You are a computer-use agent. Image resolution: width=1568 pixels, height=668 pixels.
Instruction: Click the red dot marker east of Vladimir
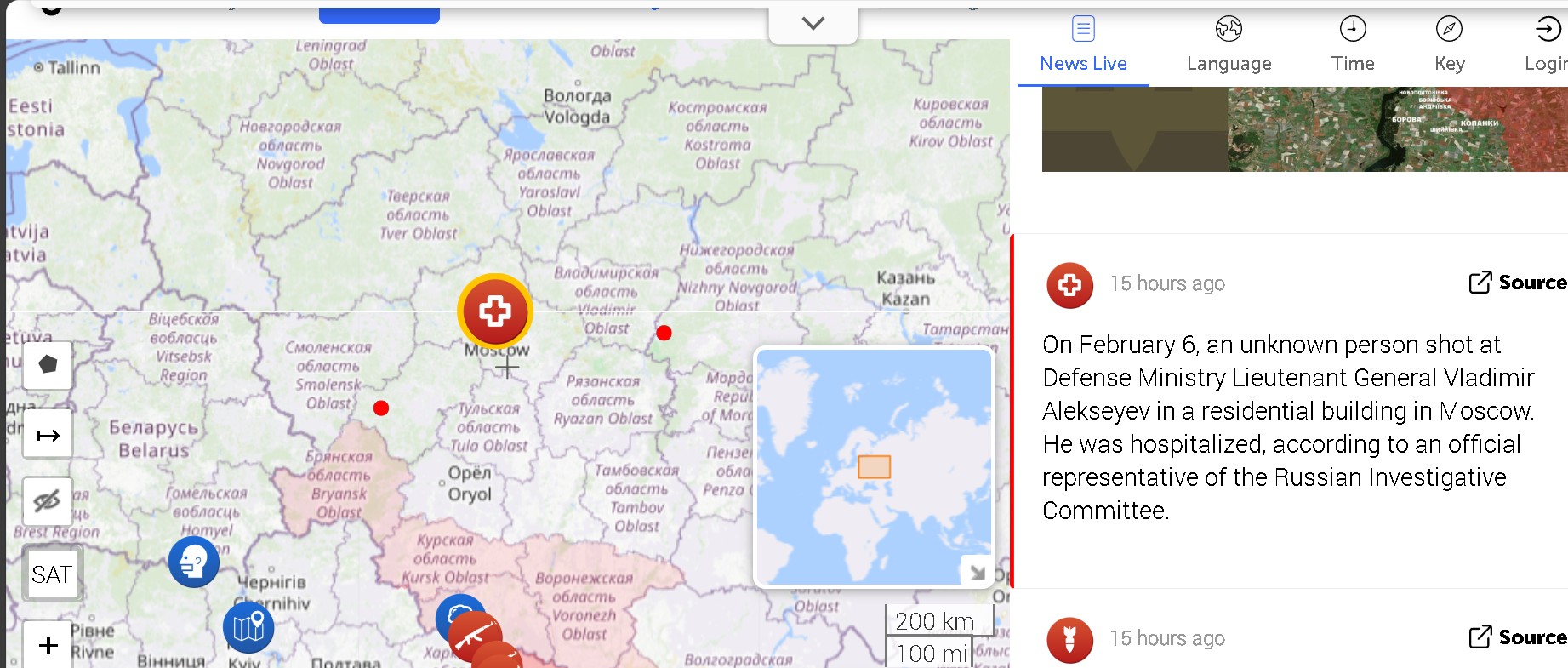[664, 333]
